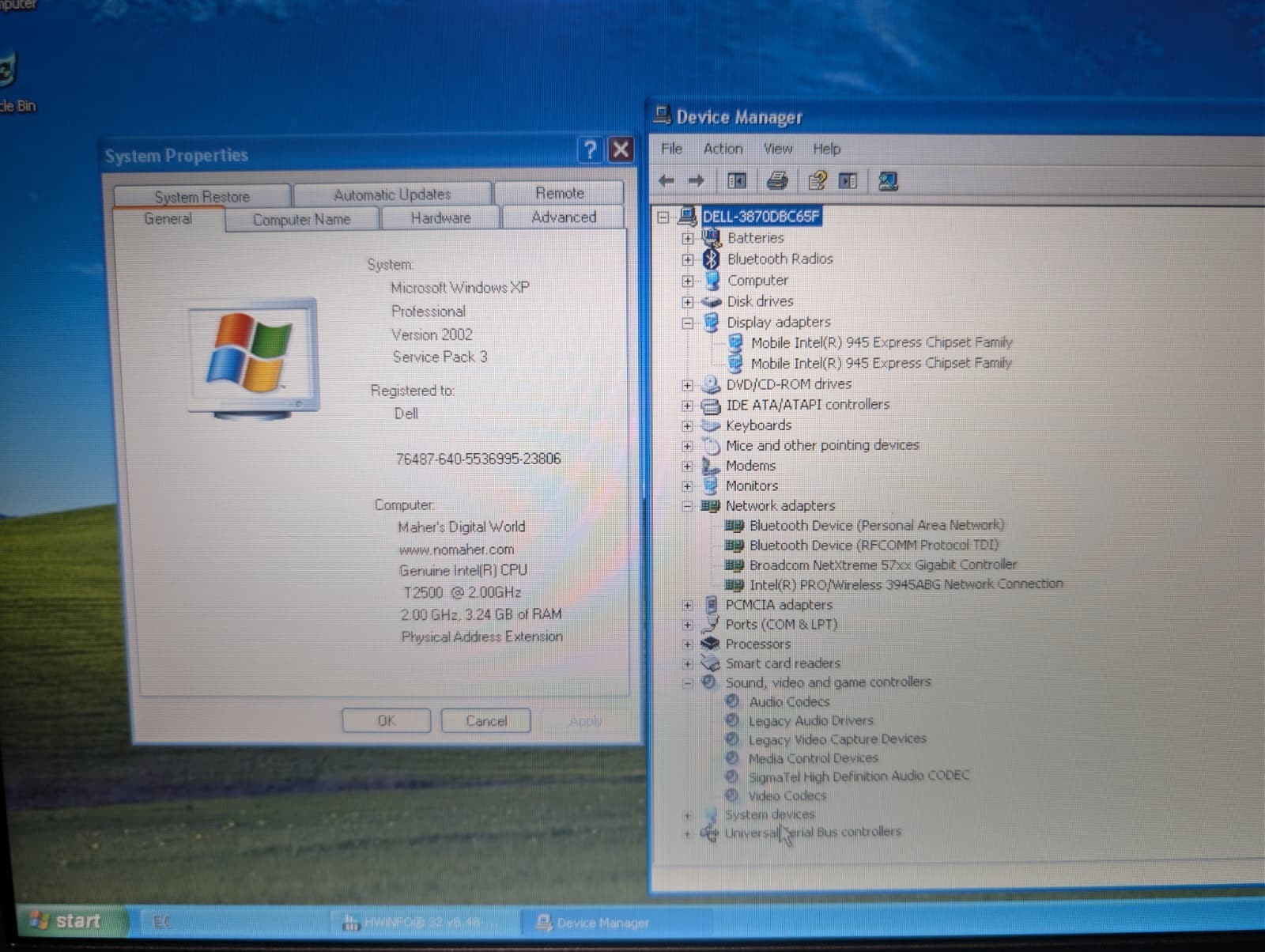Viewport: 1265px width, 952px height.
Task: Switch to the Remote tab
Action: pos(559,193)
